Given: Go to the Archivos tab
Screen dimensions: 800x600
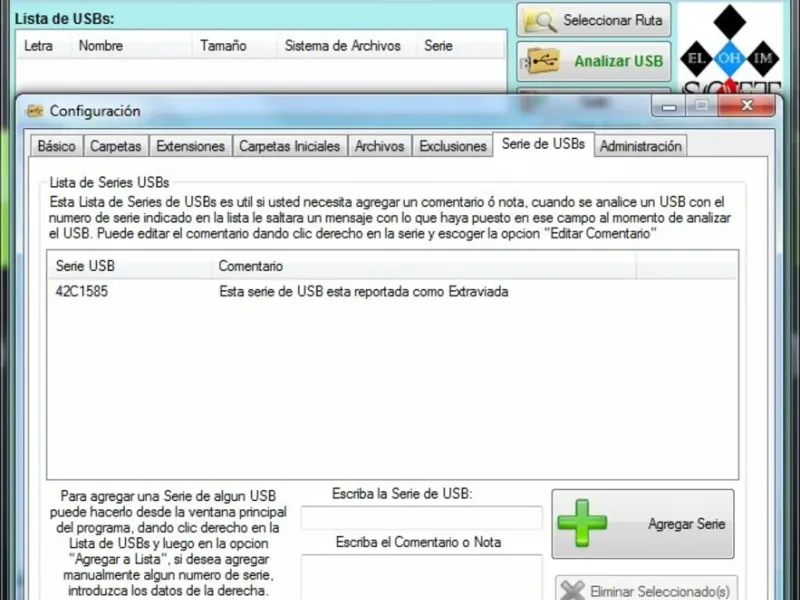Looking at the screenshot, I should tap(380, 146).
